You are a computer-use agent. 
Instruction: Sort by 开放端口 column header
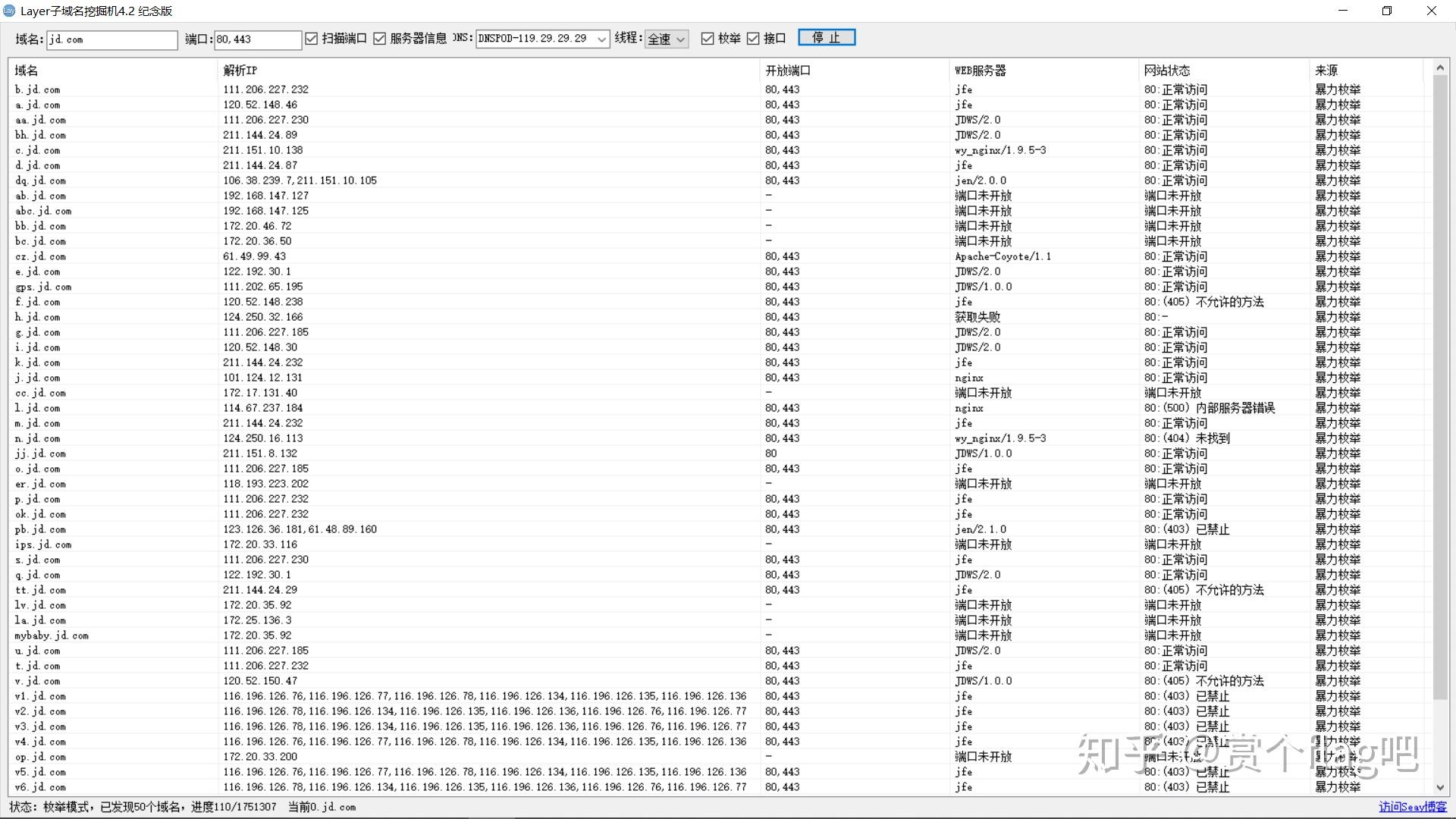(x=855, y=71)
